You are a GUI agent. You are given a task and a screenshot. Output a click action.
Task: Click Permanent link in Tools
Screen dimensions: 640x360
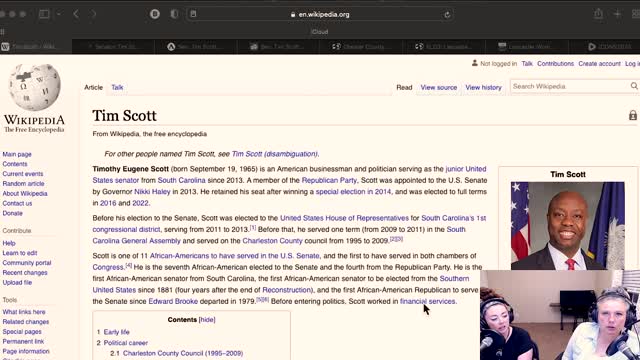pyautogui.click(x=23, y=341)
